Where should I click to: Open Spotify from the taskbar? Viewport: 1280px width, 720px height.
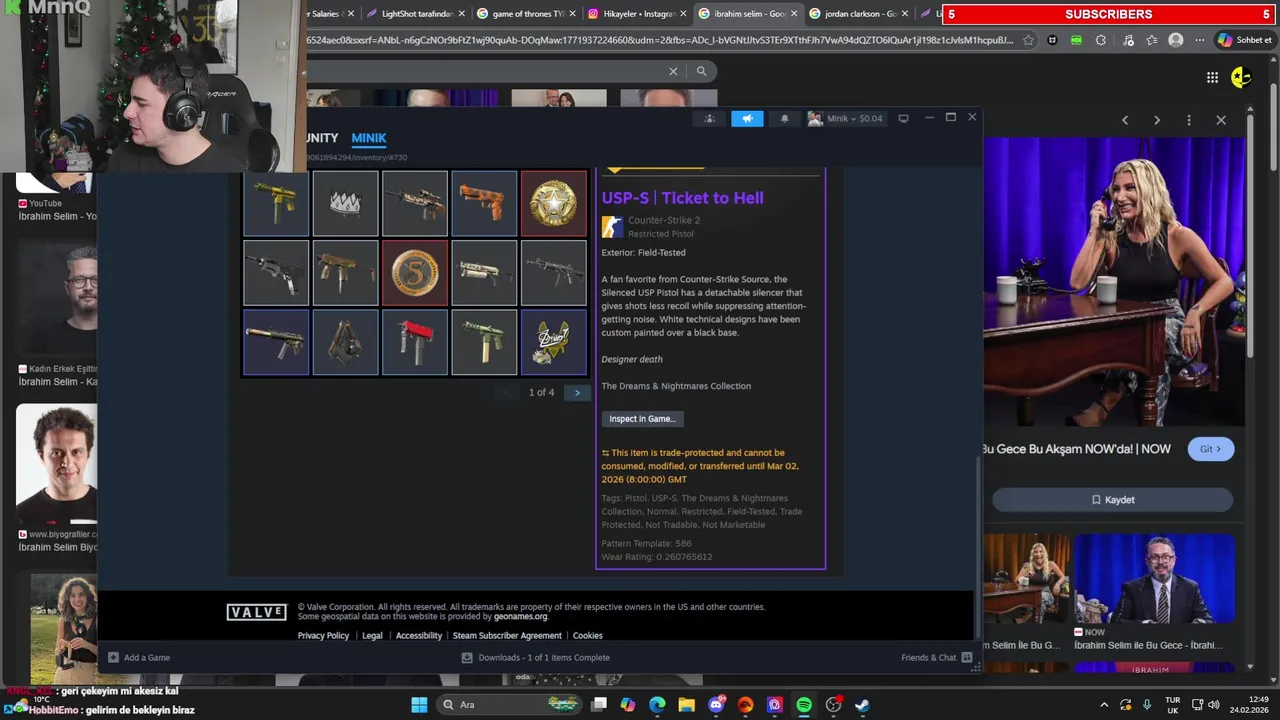[804, 704]
